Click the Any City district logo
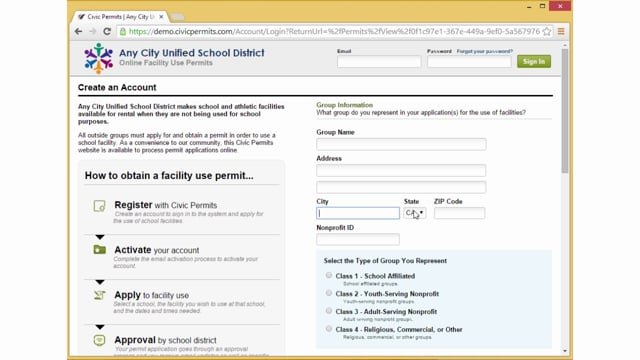The width and height of the screenshot is (640, 360). (x=98, y=58)
